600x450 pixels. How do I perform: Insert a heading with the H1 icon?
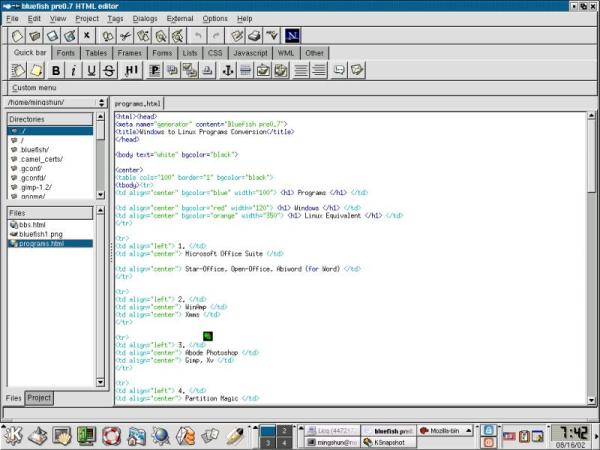click(x=131, y=70)
